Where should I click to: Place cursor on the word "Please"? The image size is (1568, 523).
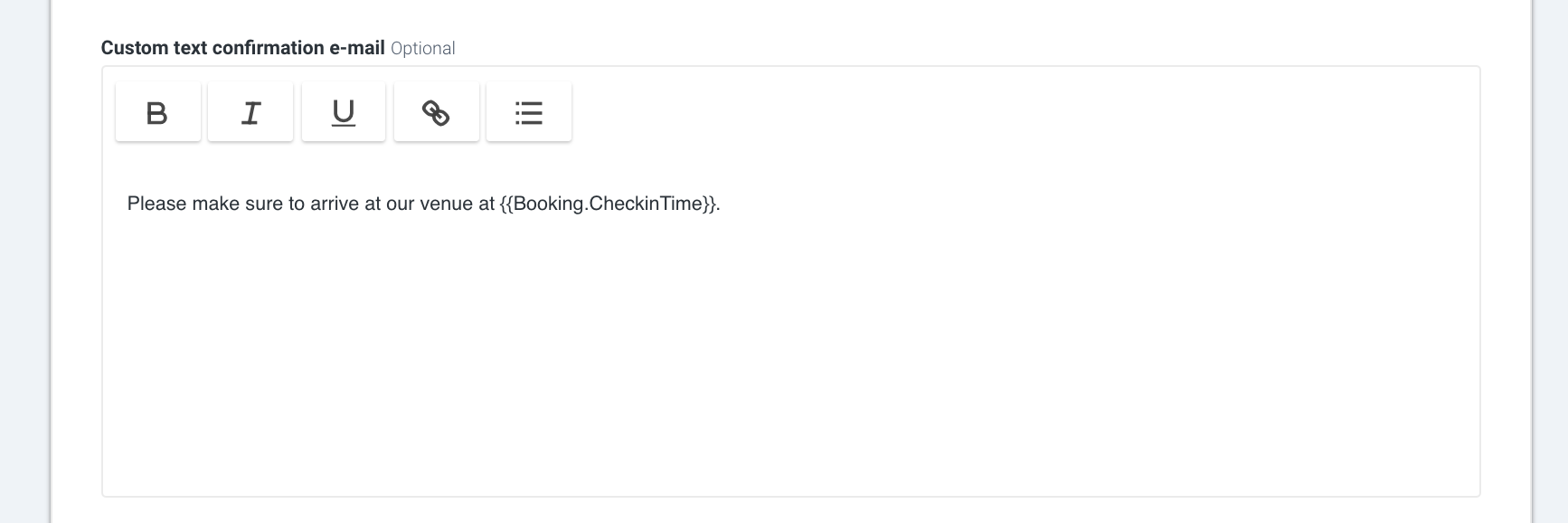156,204
